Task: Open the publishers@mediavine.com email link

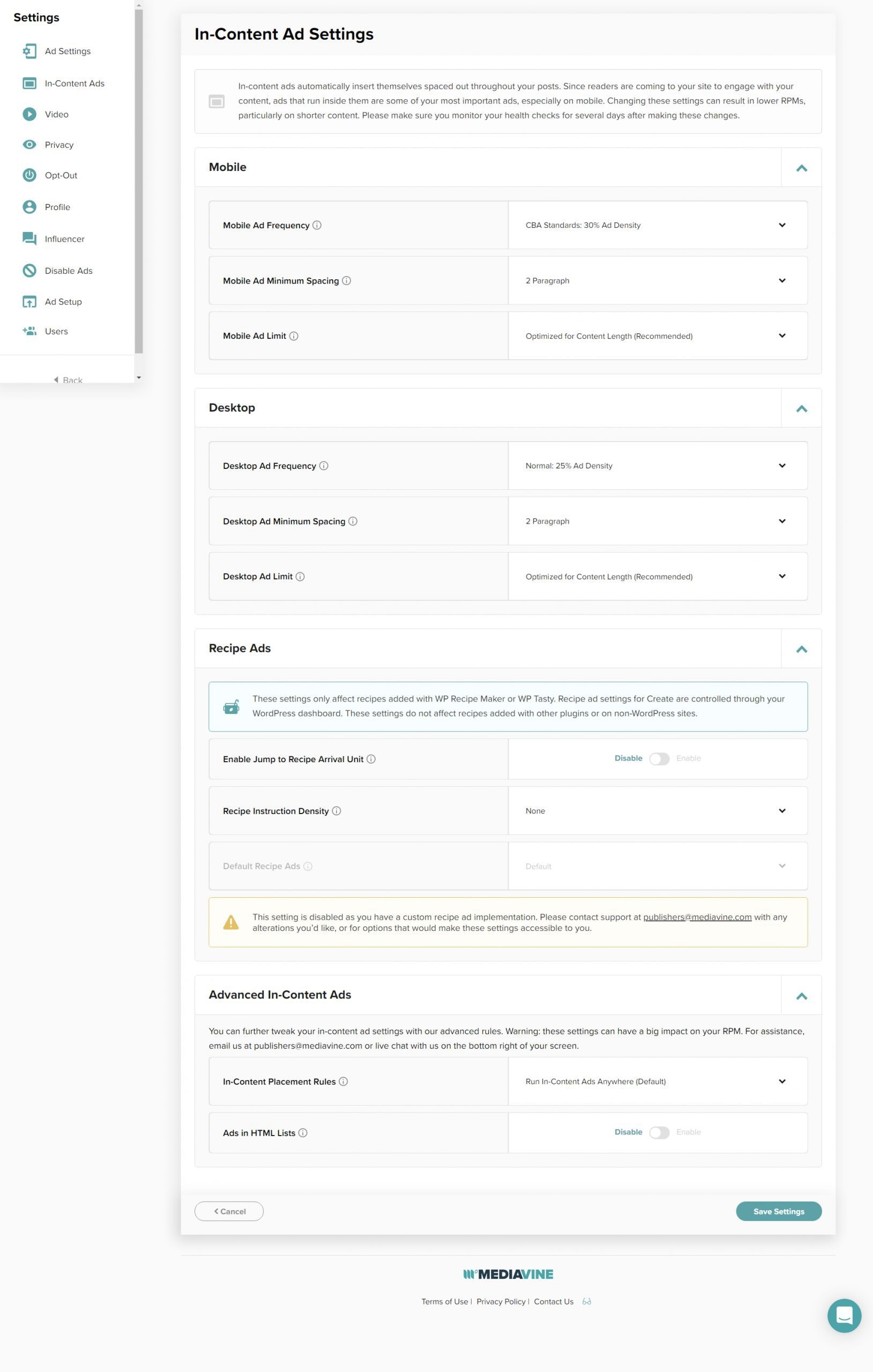Action: 697,917
